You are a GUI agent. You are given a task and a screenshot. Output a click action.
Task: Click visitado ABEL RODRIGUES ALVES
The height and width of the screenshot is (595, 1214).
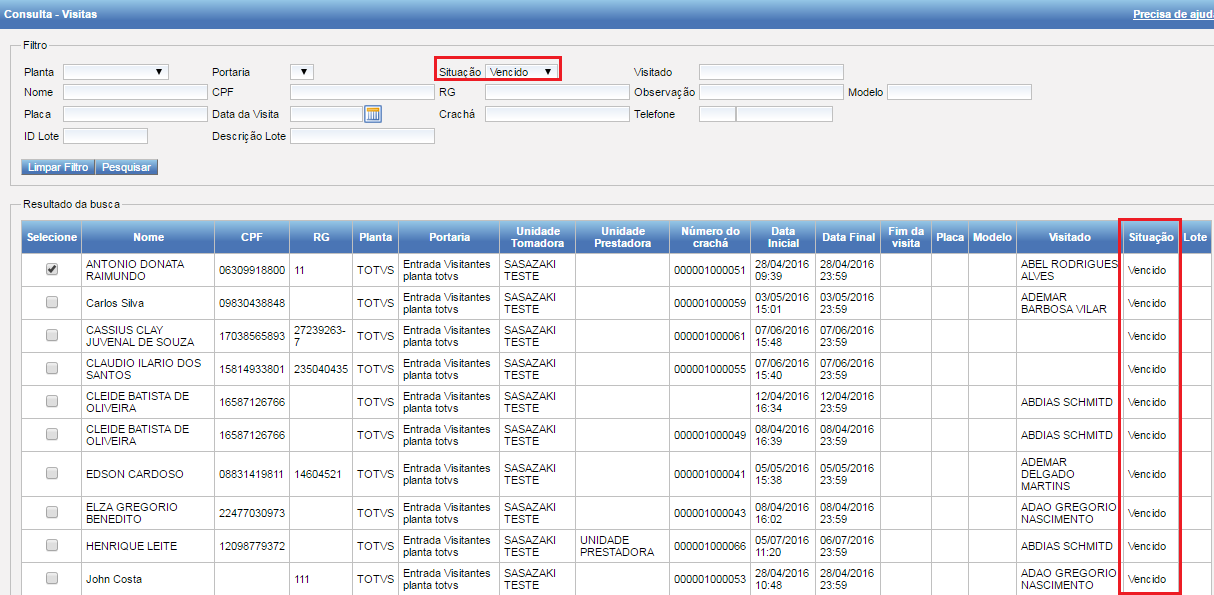[1069, 270]
